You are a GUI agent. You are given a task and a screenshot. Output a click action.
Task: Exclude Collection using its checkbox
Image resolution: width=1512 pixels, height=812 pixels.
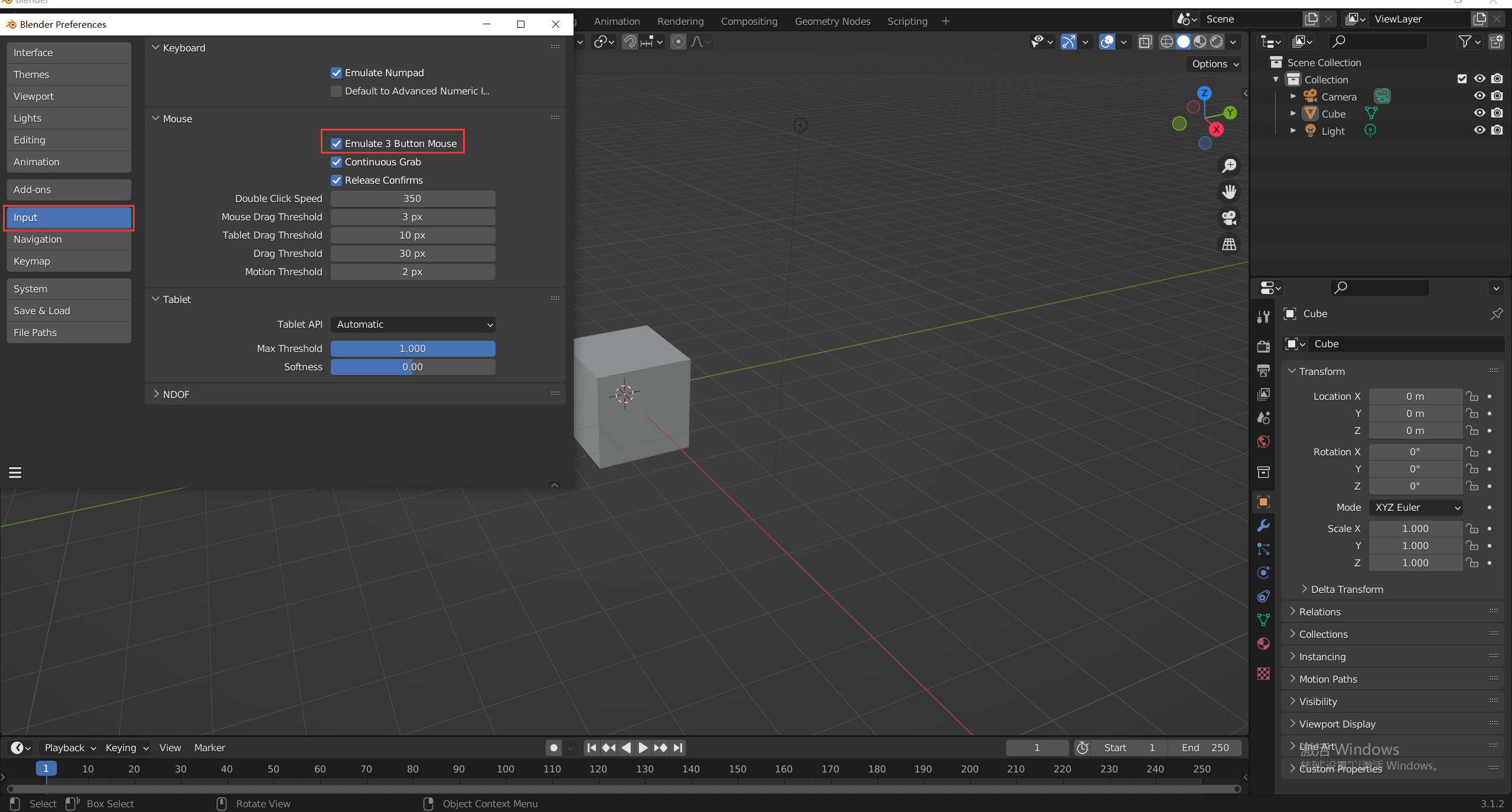coord(1462,79)
